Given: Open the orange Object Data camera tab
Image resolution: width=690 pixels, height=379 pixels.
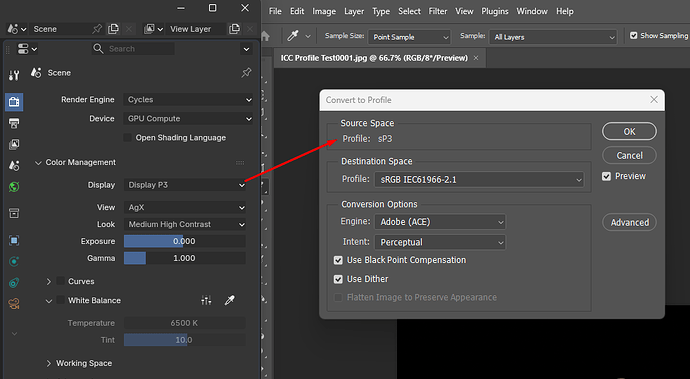Looking at the screenshot, I should tap(14, 303).
